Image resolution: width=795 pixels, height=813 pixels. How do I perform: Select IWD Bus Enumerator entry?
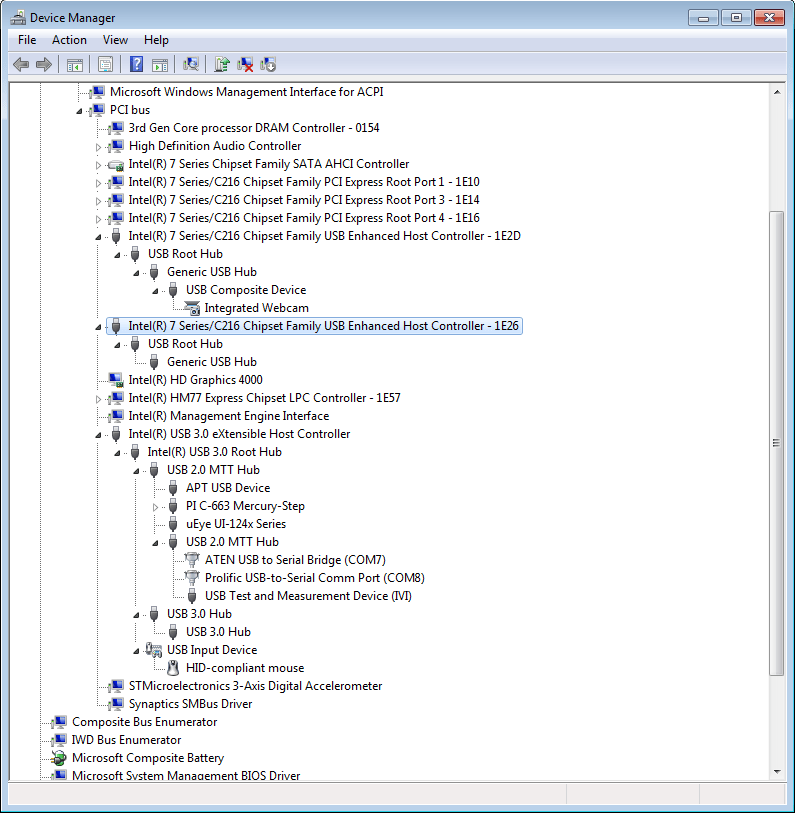126,740
